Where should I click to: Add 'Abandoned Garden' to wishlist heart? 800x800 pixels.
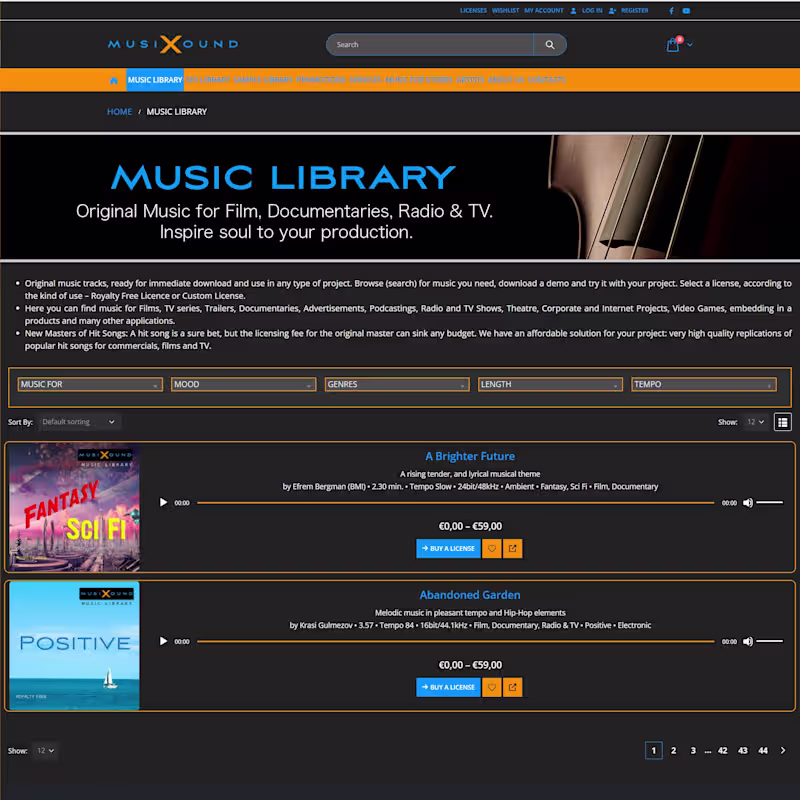click(491, 687)
